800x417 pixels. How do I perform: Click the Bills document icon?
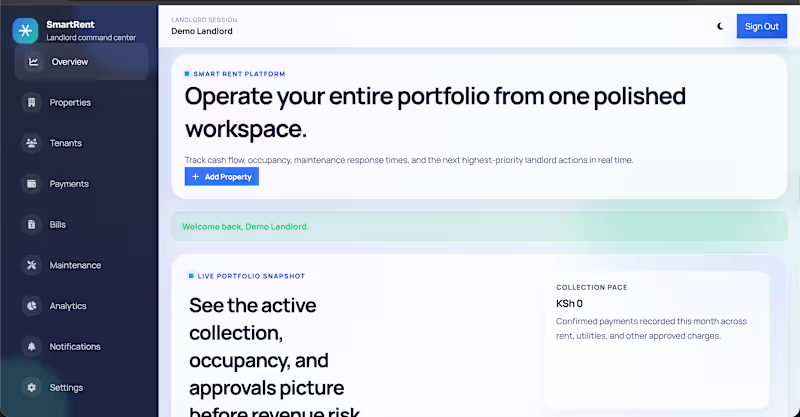pyautogui.click(x=32, y=225)
